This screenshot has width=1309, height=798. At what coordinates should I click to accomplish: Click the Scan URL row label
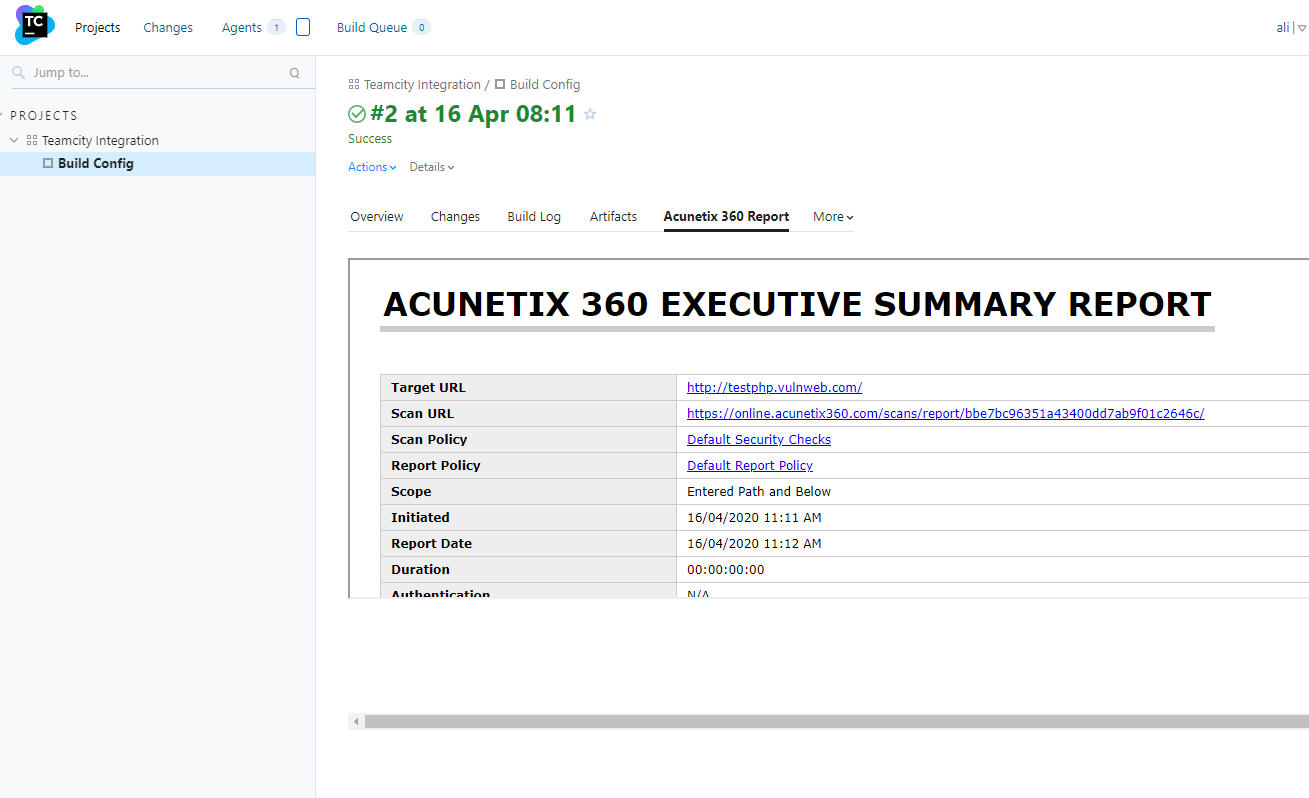[x=423, y=414]
